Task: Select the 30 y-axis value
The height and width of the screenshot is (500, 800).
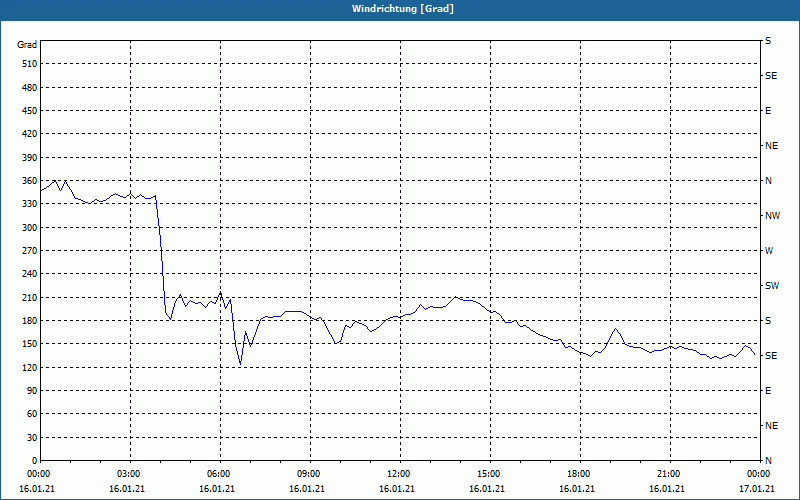Action: pos(32,438)
